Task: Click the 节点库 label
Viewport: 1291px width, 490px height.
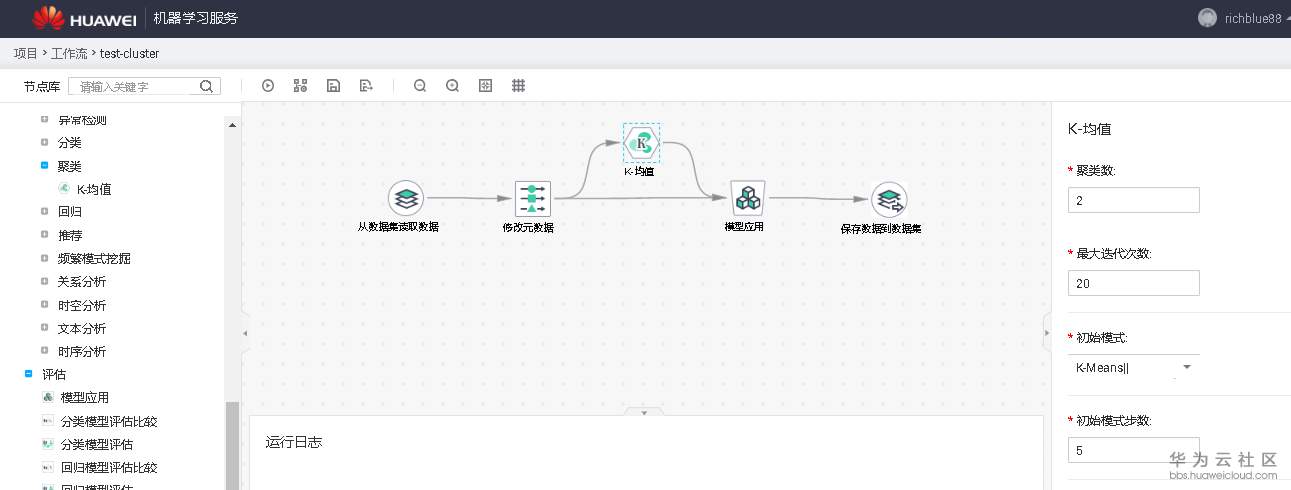Action: pyautogui.click(x=42, y=87)
